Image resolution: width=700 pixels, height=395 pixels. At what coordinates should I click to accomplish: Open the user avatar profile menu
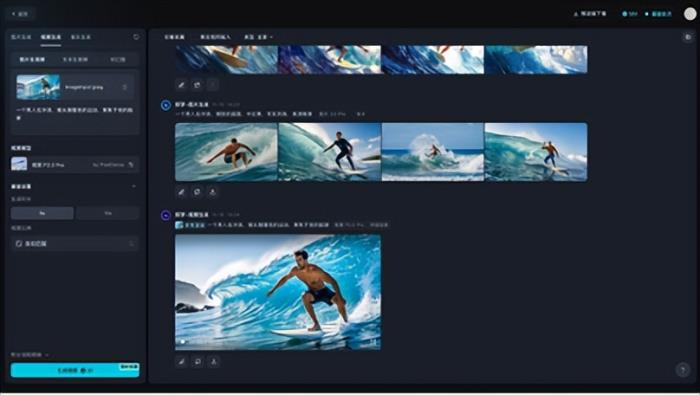[690, 14]
